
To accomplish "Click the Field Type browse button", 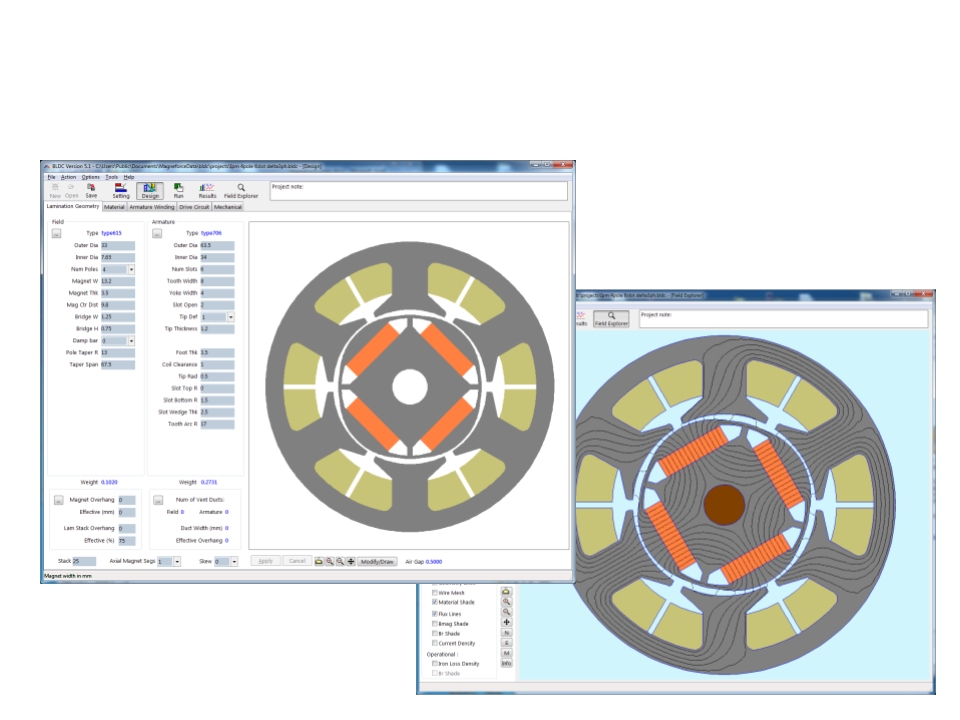I will (57, 233).
